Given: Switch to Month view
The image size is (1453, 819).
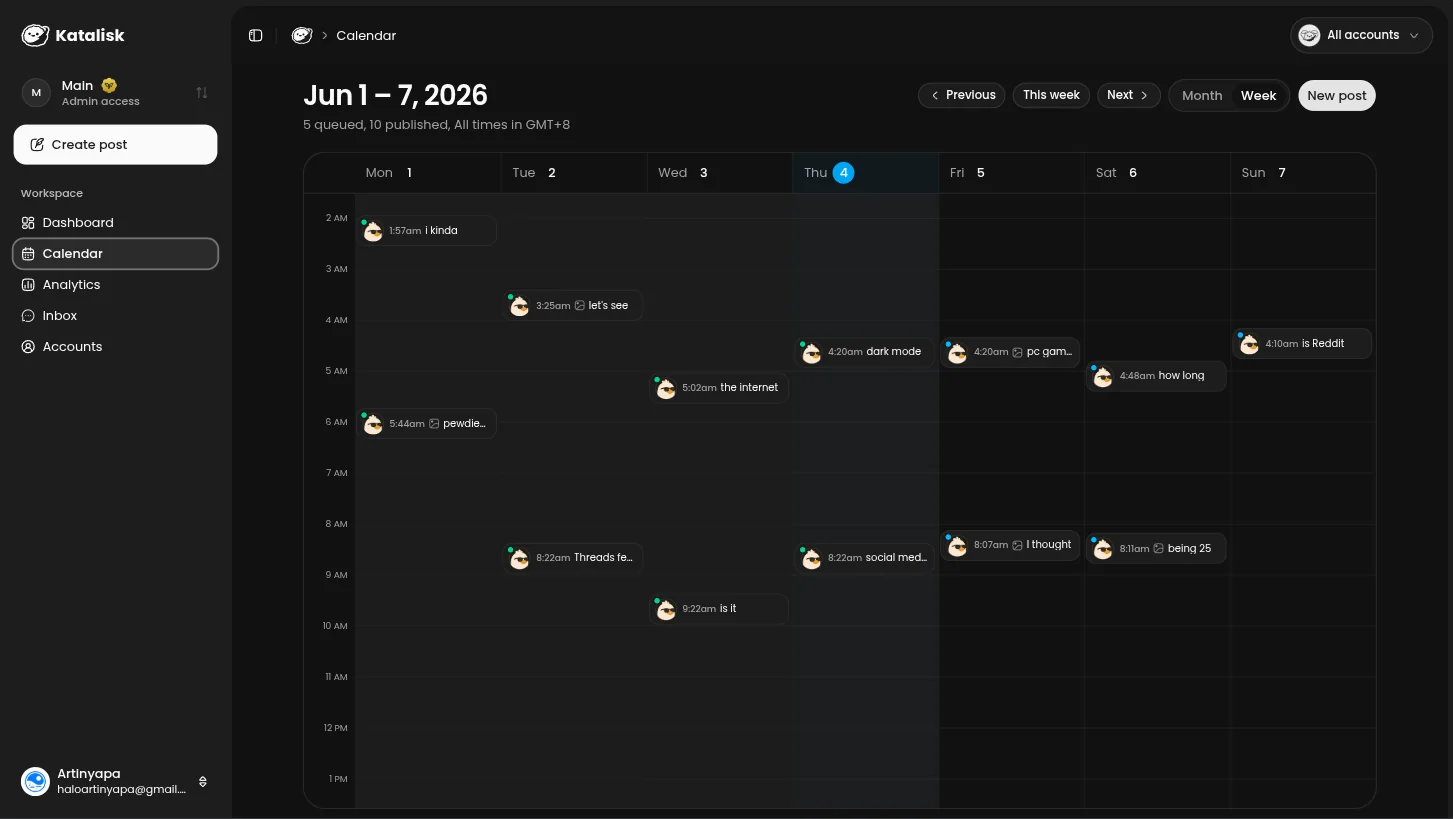Looking at the screenshot, I should (1202, 95).
